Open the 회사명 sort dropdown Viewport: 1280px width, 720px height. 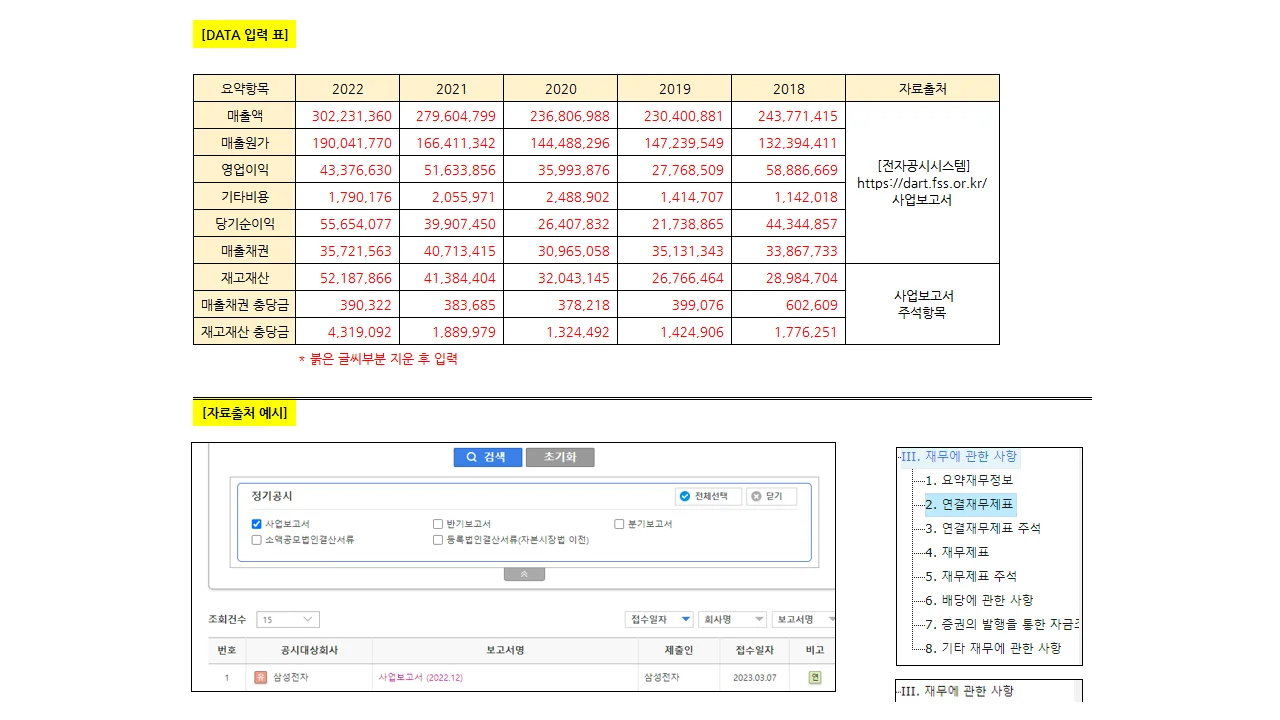pos(732,620)
